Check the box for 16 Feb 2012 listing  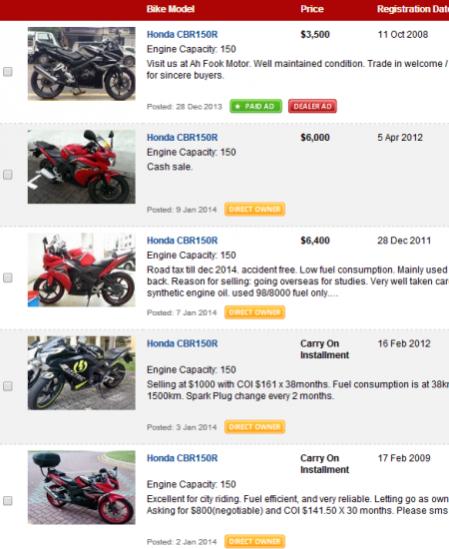pyautogui.click(x=8, y=386)
